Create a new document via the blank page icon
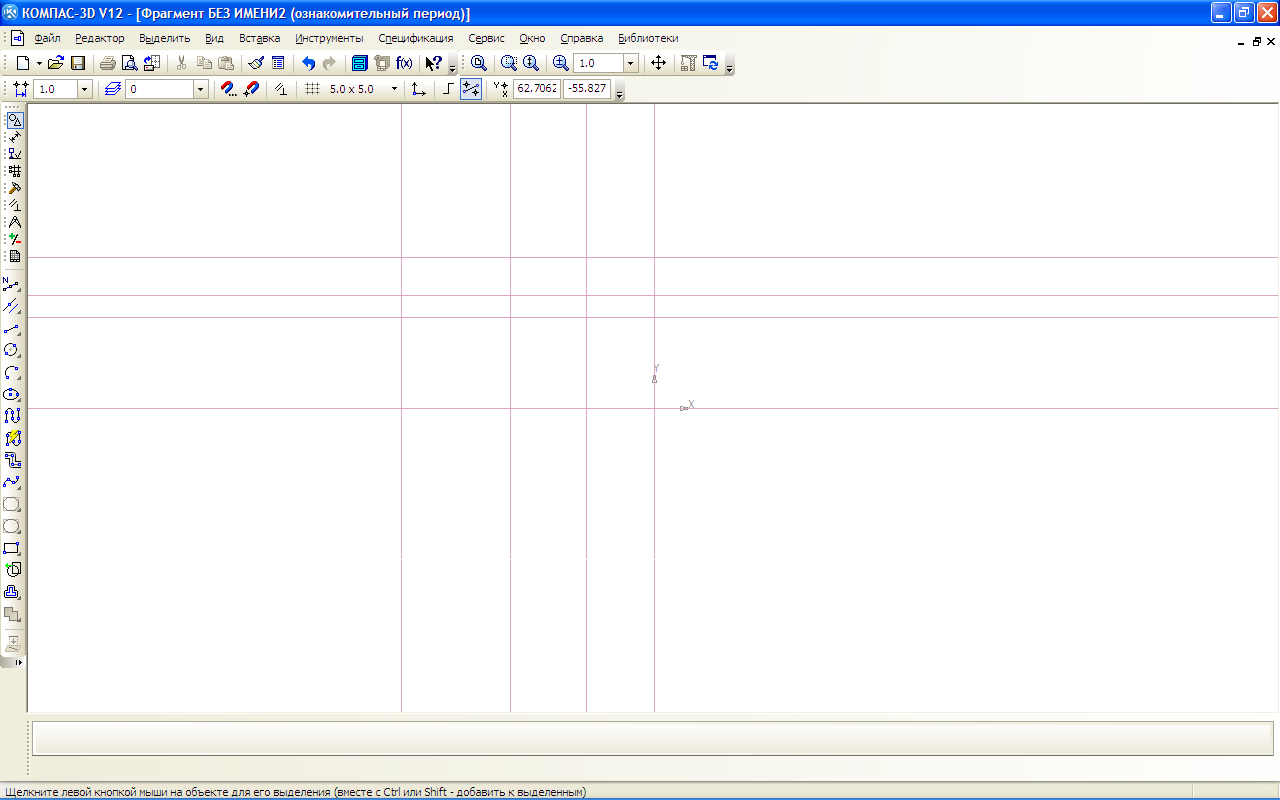The image size is (1280, 800). pos(22,63)
